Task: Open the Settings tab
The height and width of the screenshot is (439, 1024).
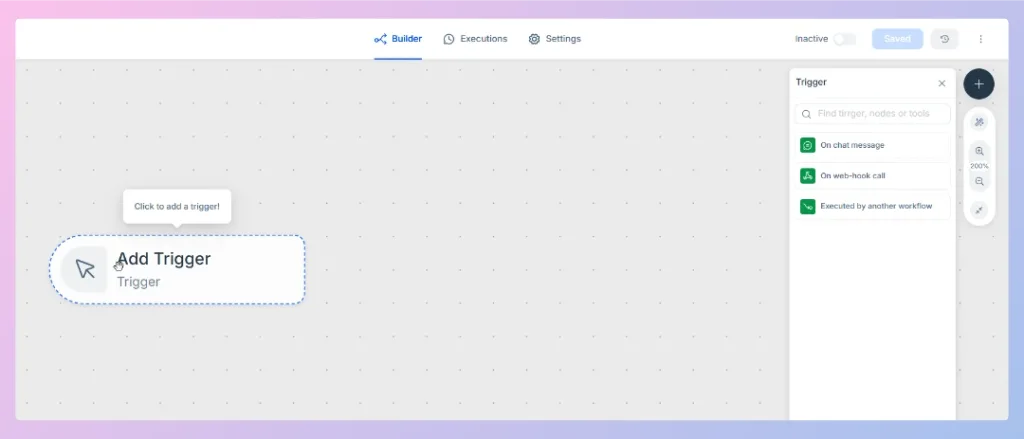Action: (x=554, y=39)
